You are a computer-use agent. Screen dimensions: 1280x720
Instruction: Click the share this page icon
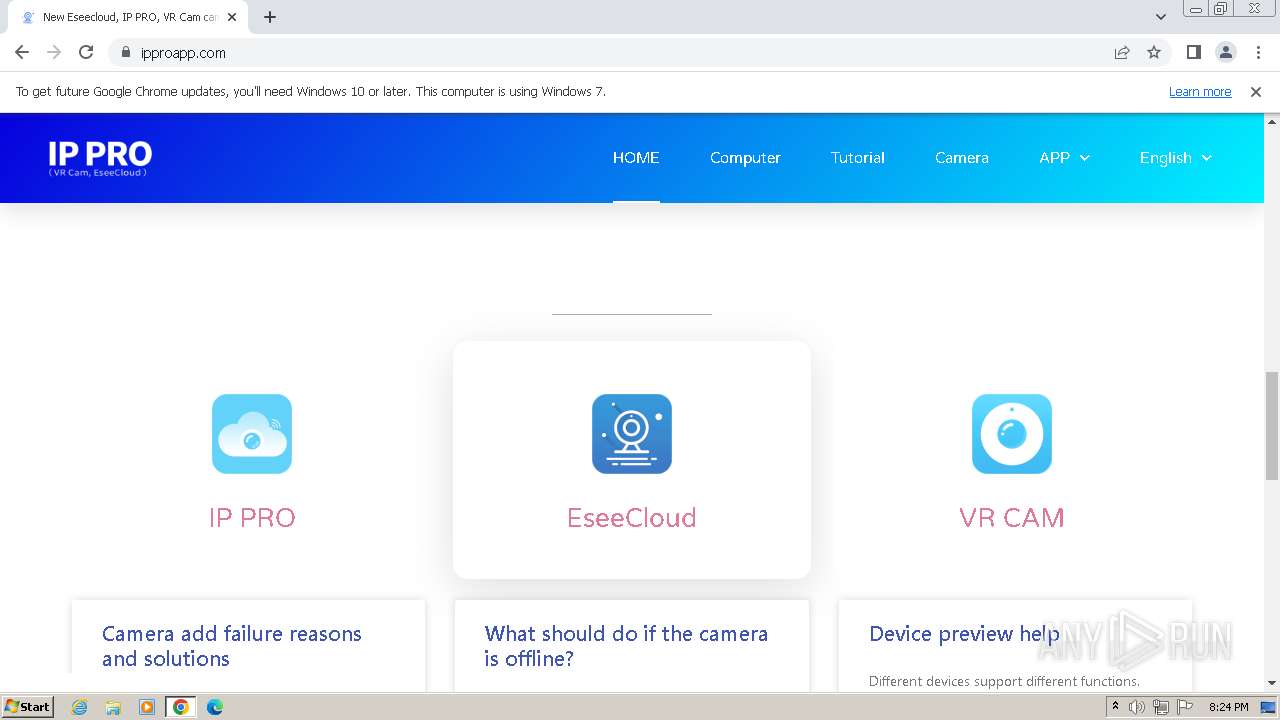(1122, 53)
